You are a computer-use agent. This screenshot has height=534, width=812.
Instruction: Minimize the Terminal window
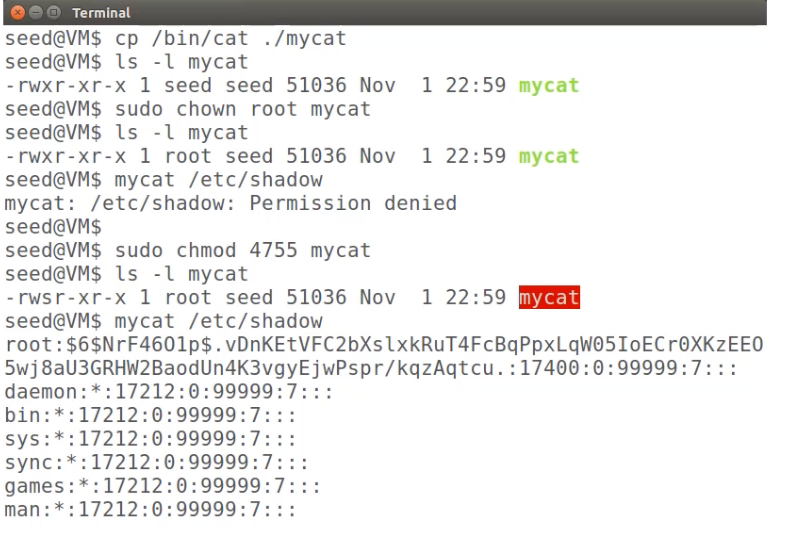[36, 12]
